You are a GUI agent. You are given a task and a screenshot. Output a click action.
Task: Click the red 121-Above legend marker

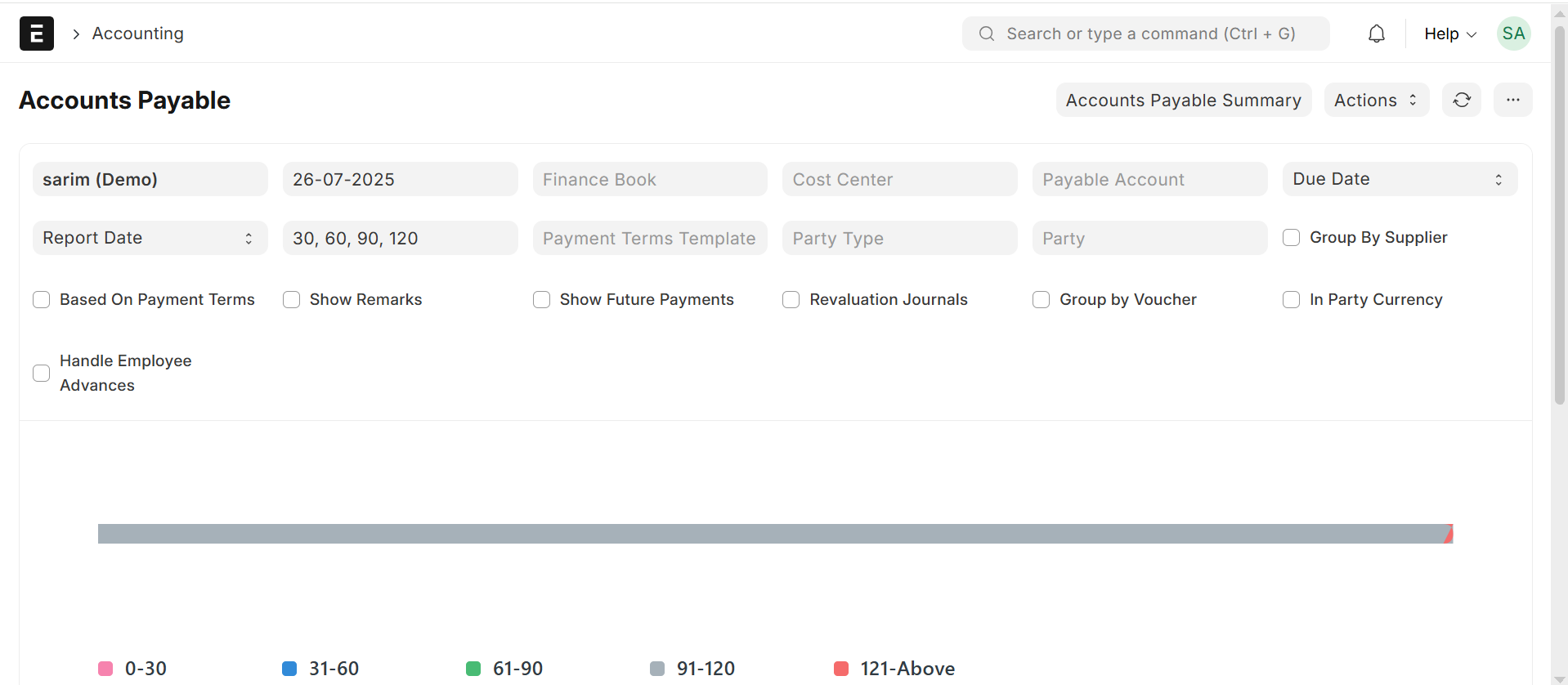coord(841,669)
